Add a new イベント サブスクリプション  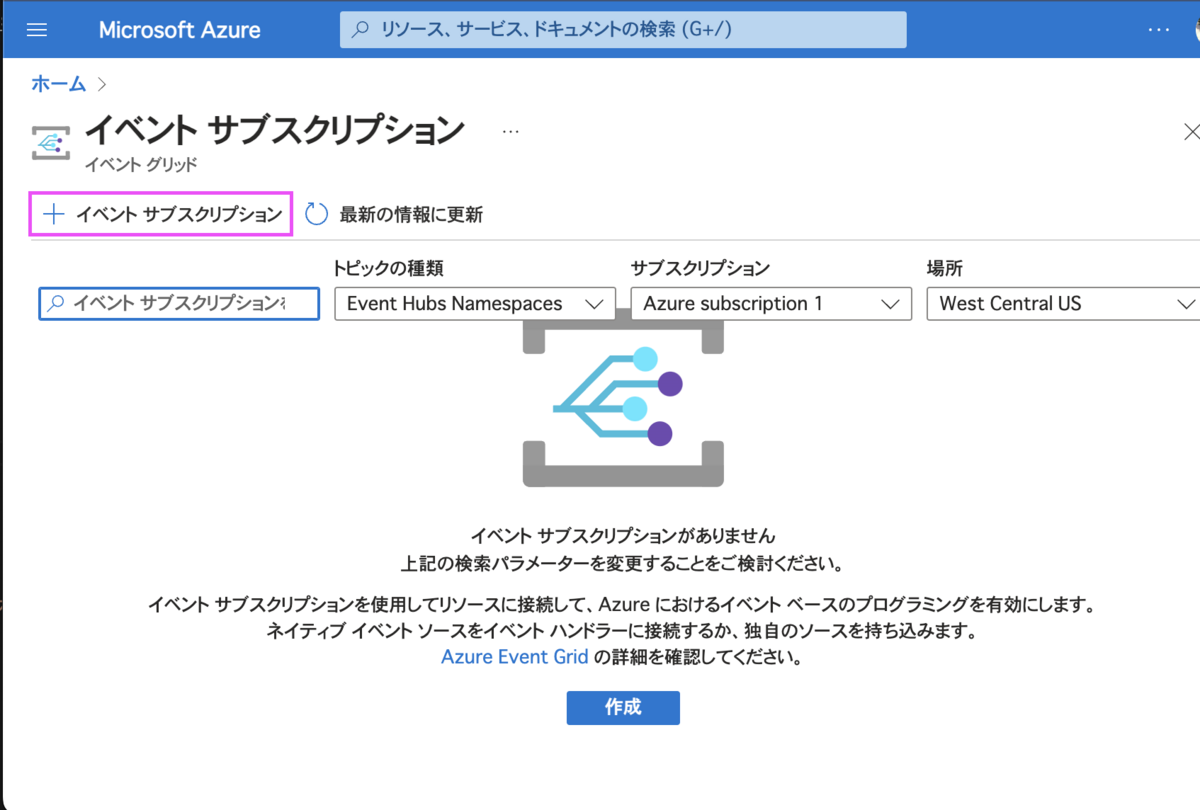(161, 214)
